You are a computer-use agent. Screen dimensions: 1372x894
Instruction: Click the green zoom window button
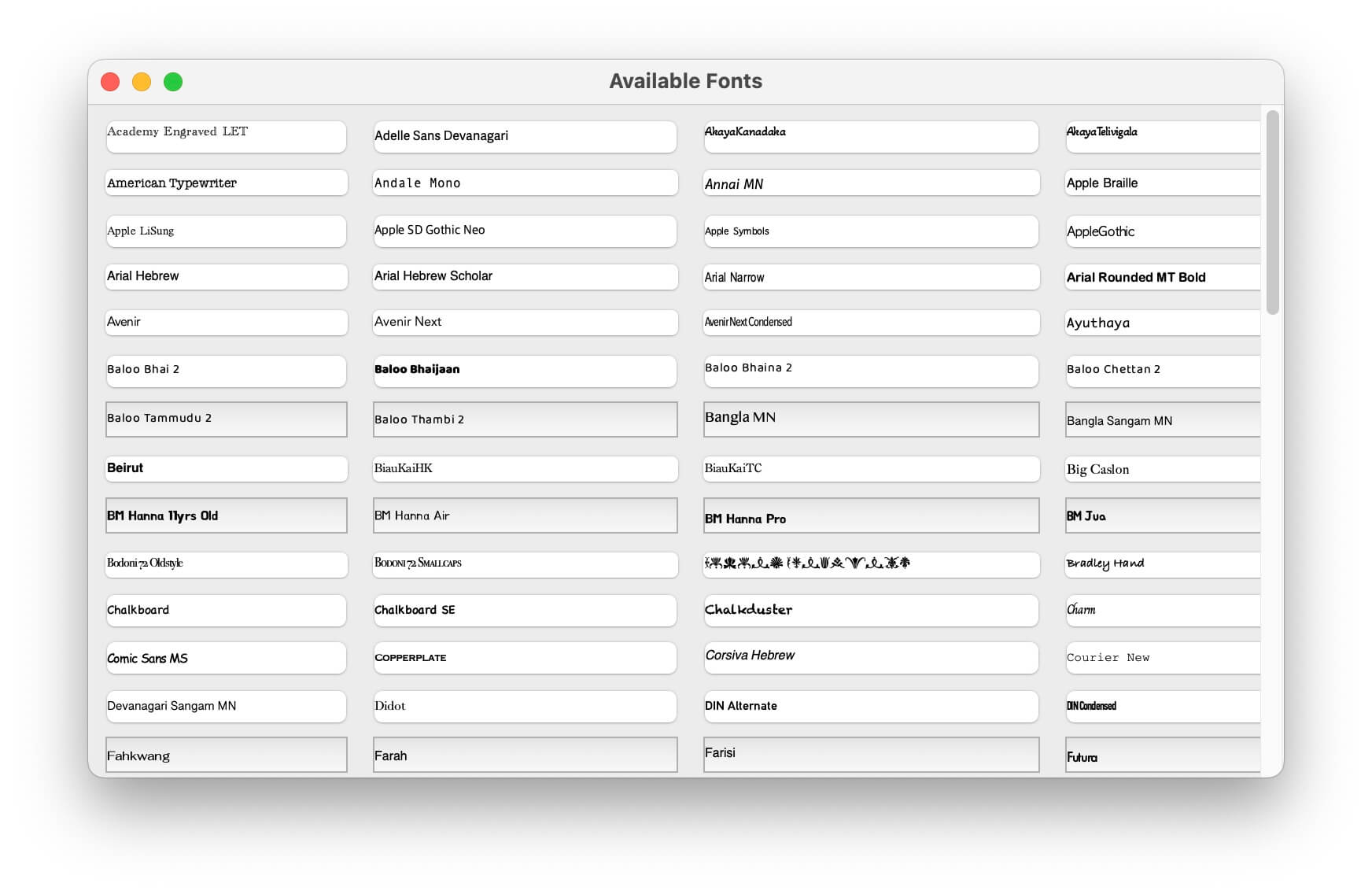point(173,82)
